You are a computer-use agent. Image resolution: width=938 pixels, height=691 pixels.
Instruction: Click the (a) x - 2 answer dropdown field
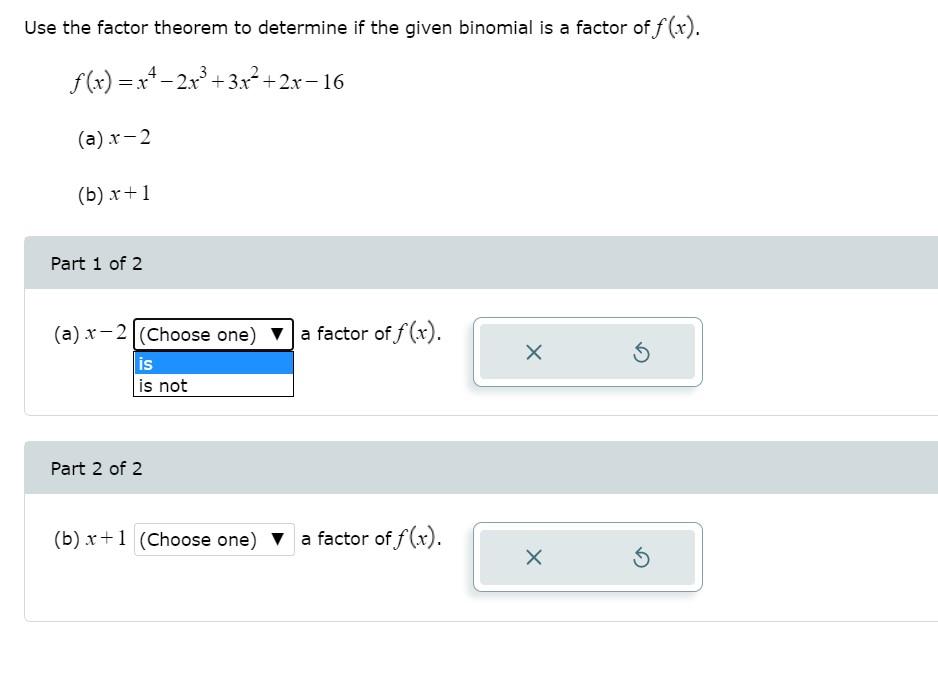[212, 334]
